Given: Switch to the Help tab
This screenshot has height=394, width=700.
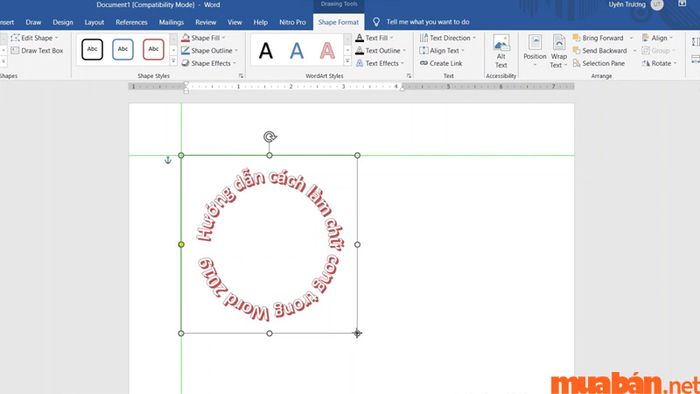Looking at the screenshot, I should [x=261, y=22].
